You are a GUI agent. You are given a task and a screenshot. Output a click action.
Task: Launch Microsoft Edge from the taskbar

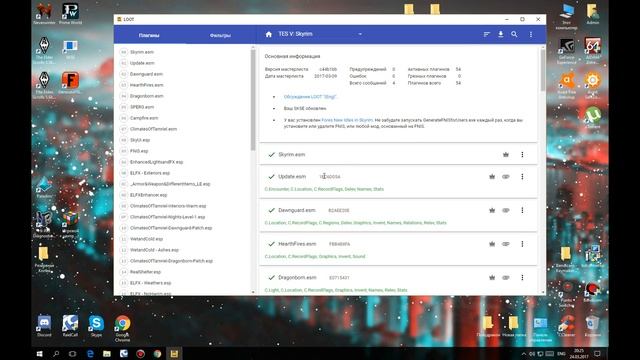tap(90, 354)
